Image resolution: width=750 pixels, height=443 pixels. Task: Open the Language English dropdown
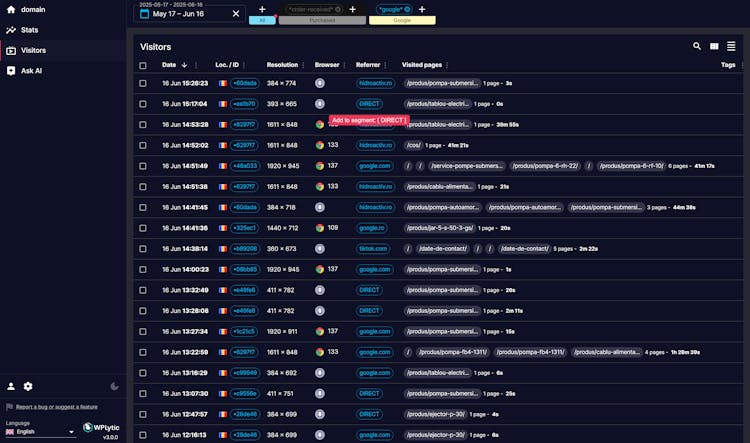pyautogui.click(x=41, y=432)
